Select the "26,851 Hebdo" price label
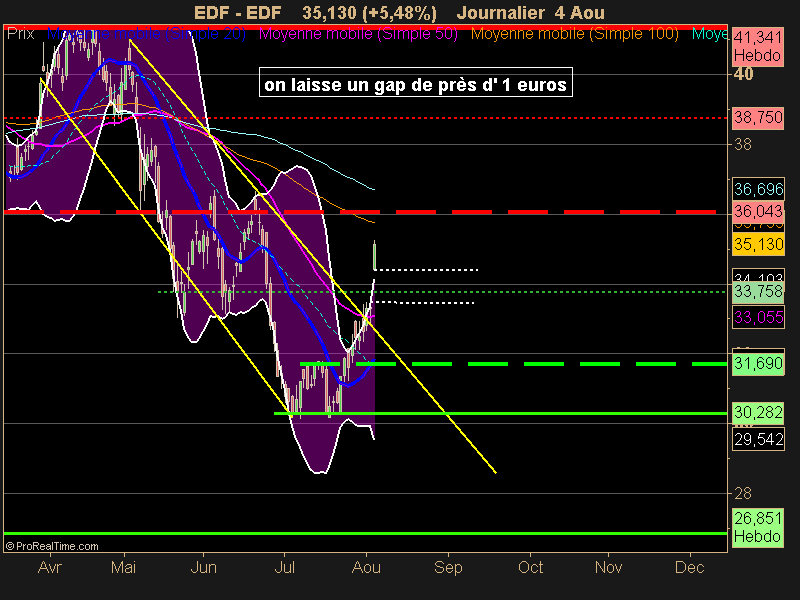Viewport: 800px width, 600px height. 758,528
